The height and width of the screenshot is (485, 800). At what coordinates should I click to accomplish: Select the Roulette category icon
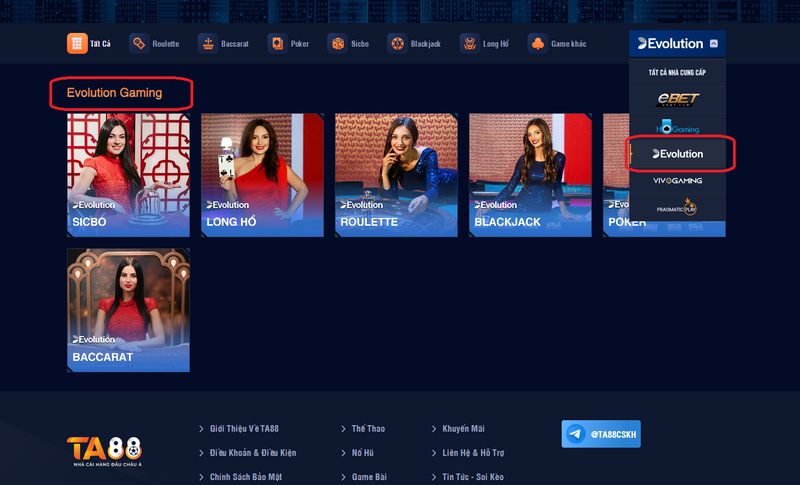pos(139,43)
